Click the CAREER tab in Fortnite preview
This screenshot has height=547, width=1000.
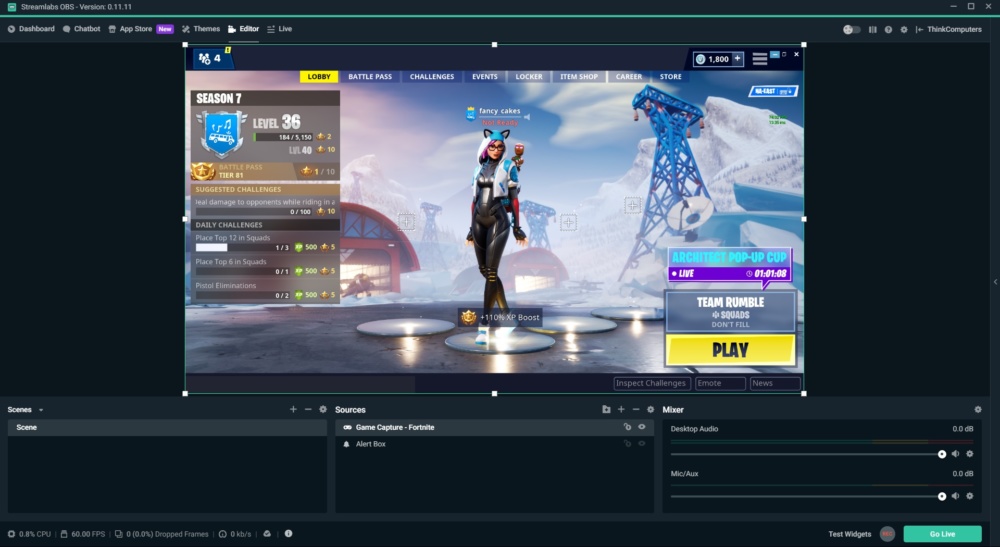tap(629, 77)
